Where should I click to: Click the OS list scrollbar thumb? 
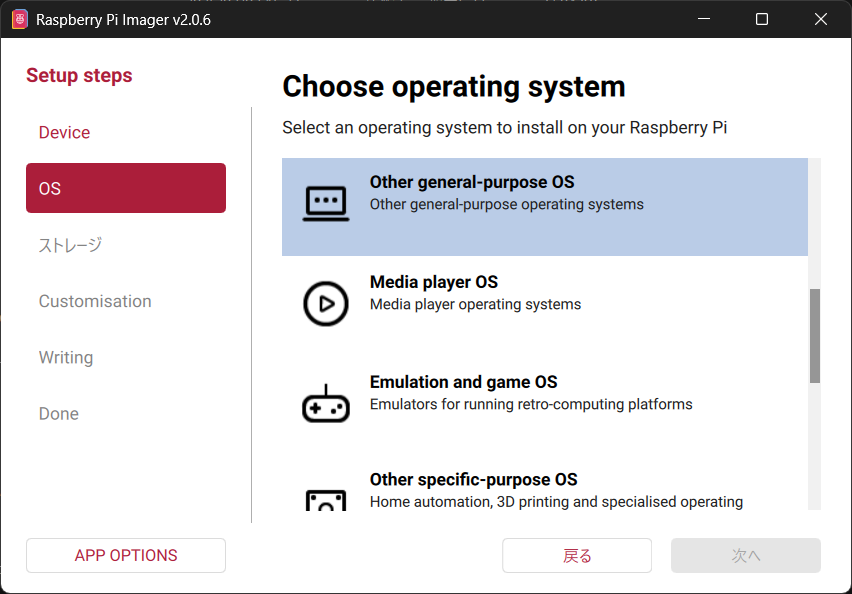814,335
